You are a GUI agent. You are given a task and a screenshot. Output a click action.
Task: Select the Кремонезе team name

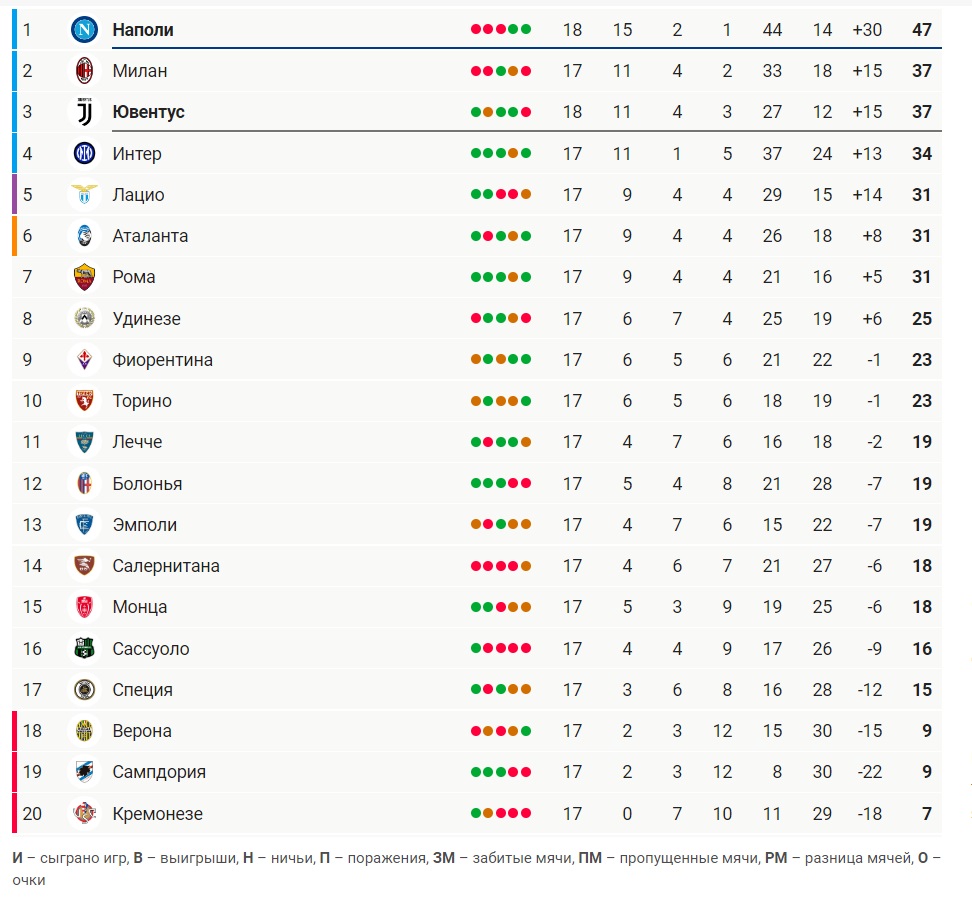pyautogui.click(x=157, y=813)
